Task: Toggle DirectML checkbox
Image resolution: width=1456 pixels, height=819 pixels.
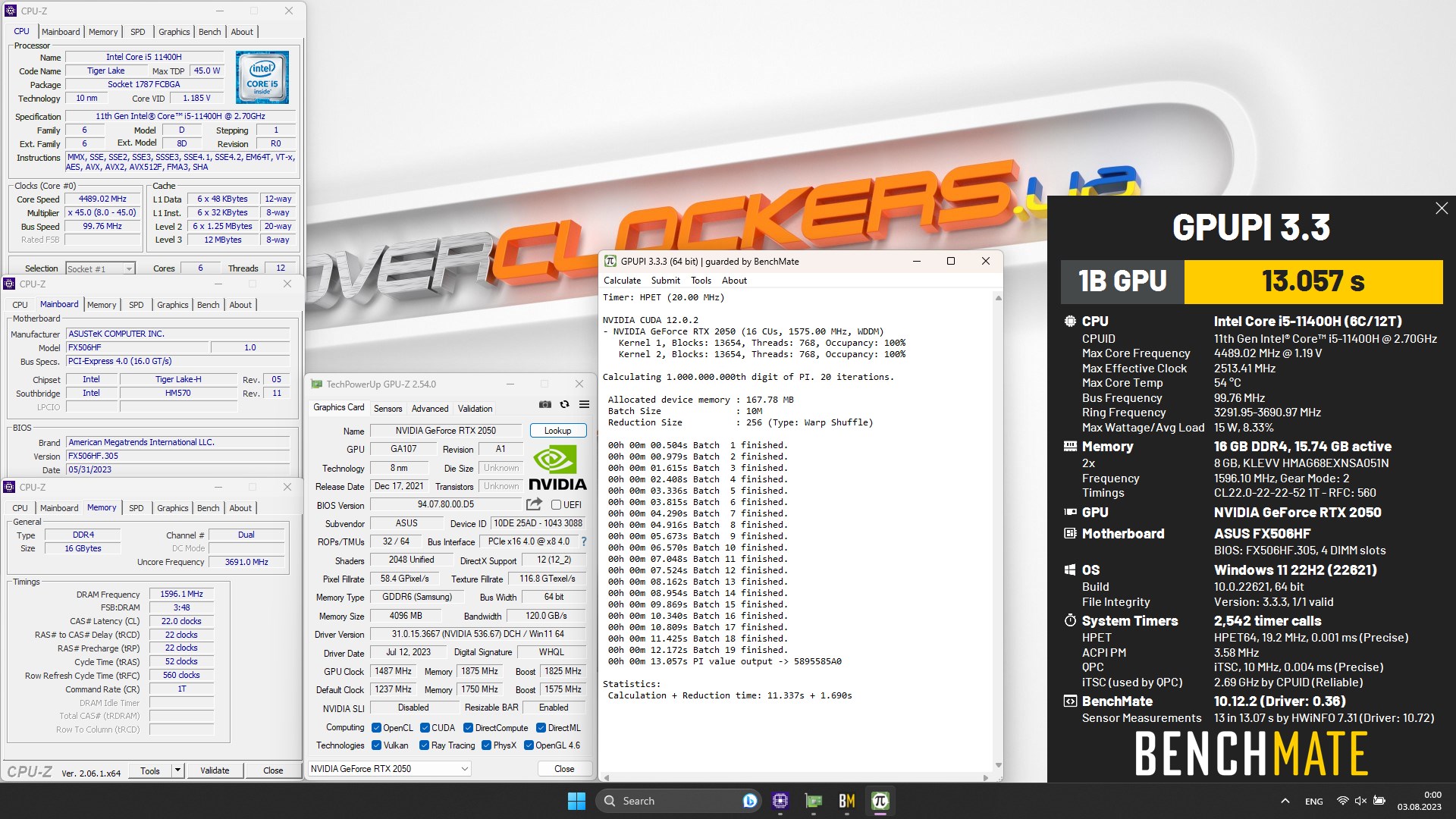Action: tap(541, 727)
